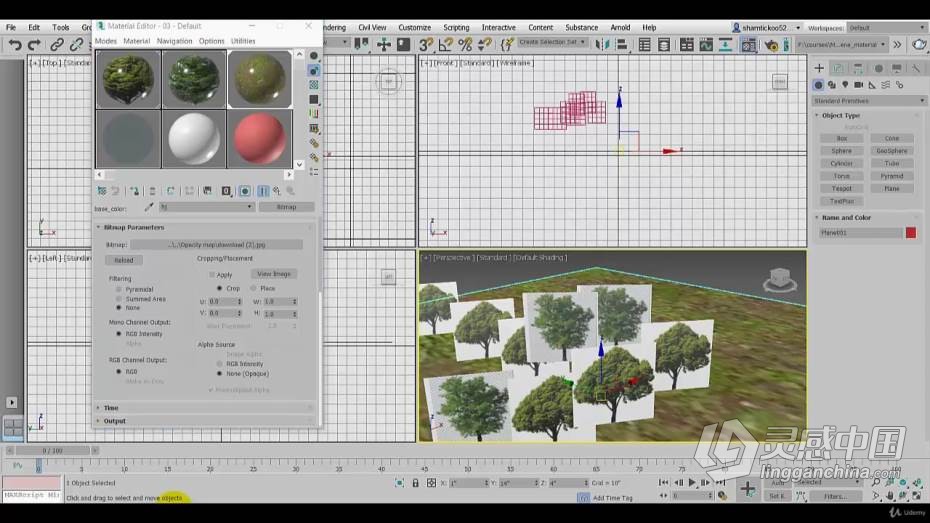Select the red sphere material slot

click(x=259, y=139)
